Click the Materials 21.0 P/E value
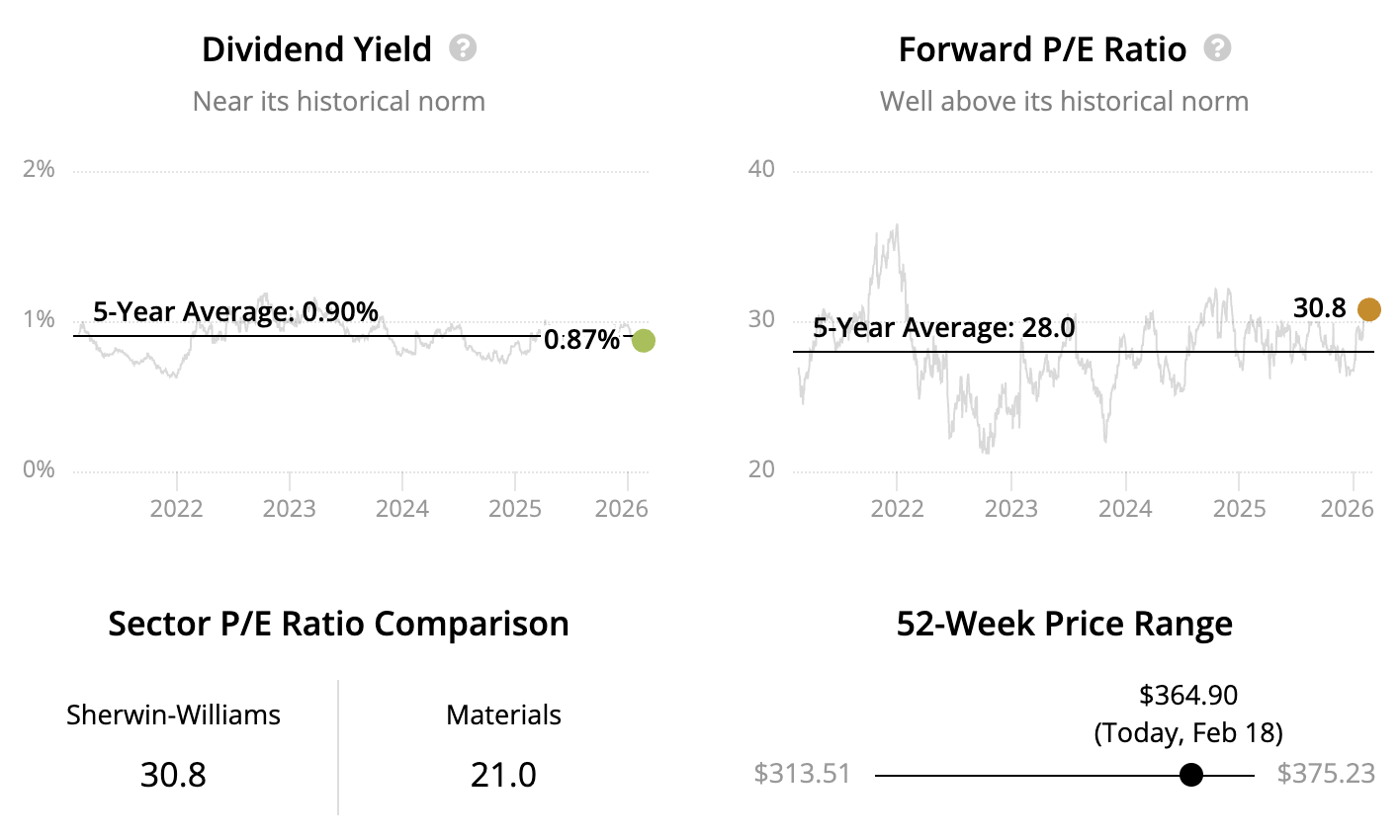 coord(503,775)
